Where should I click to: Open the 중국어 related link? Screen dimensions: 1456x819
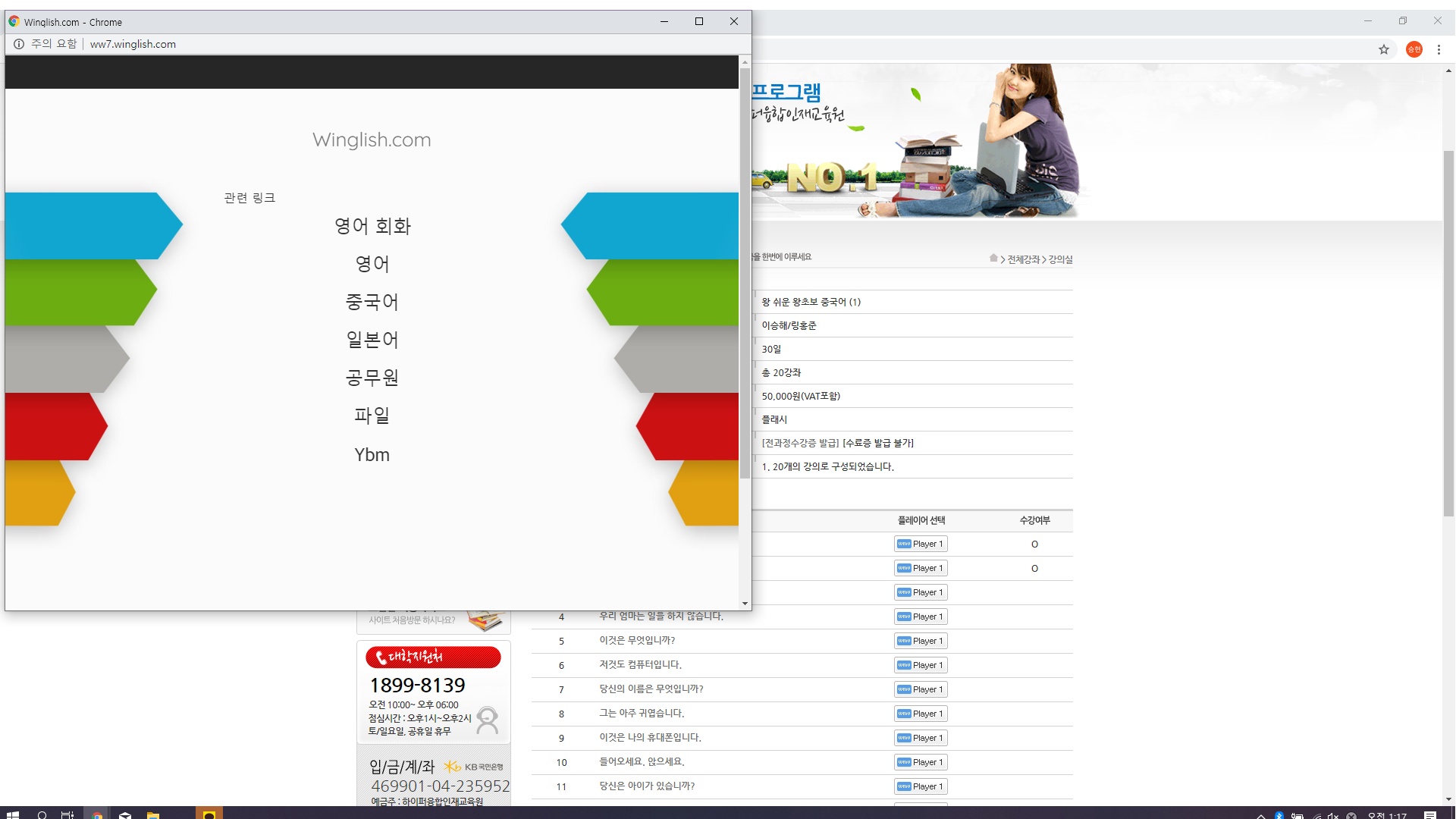pyautogui.click(x=372, y=302)
